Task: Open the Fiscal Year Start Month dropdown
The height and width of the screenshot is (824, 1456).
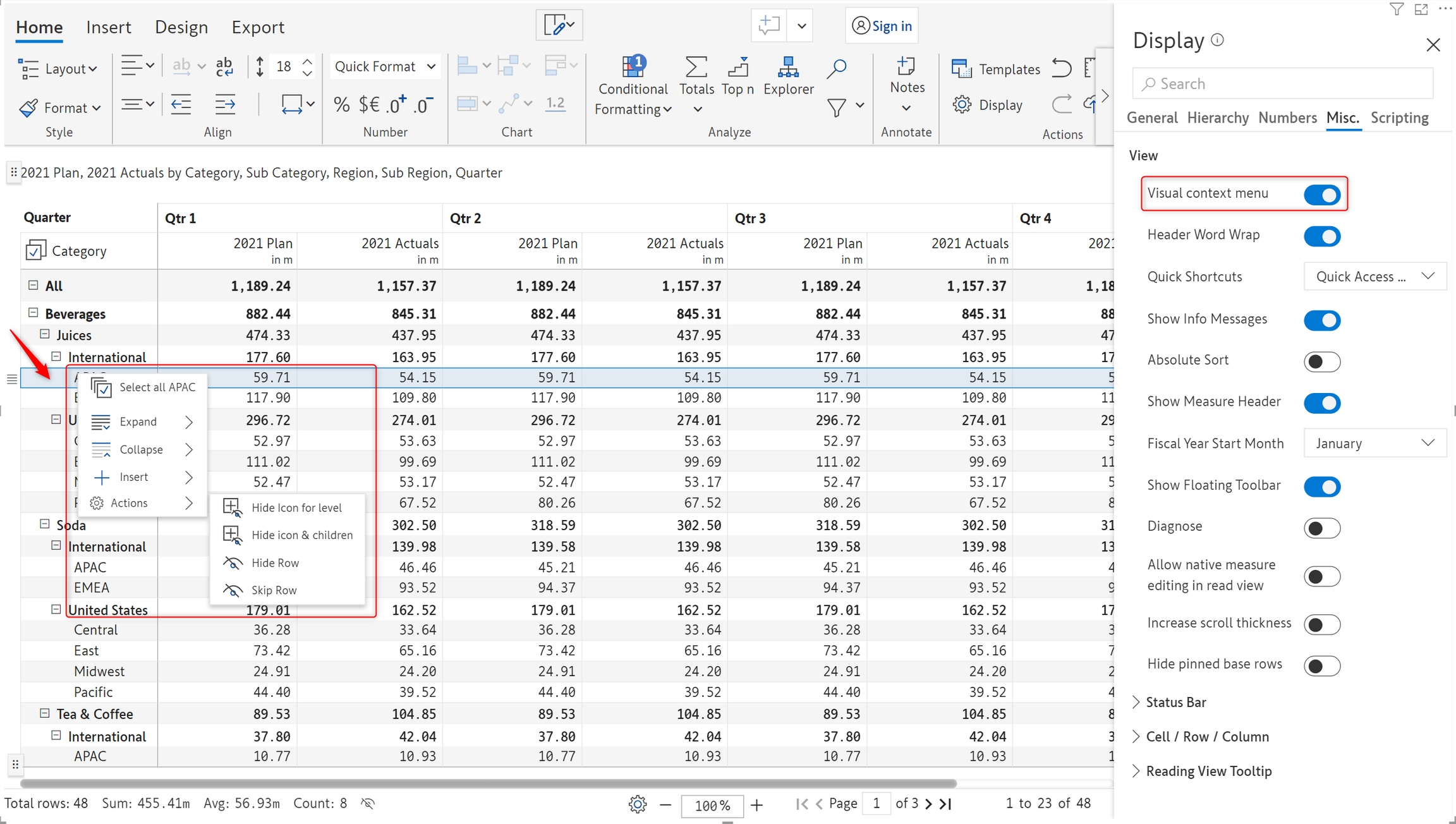Action: 1374,444
